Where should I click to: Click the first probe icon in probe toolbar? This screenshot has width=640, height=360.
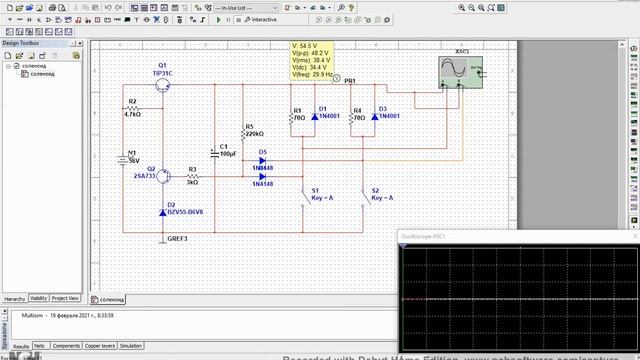click(x=319, y=20)
